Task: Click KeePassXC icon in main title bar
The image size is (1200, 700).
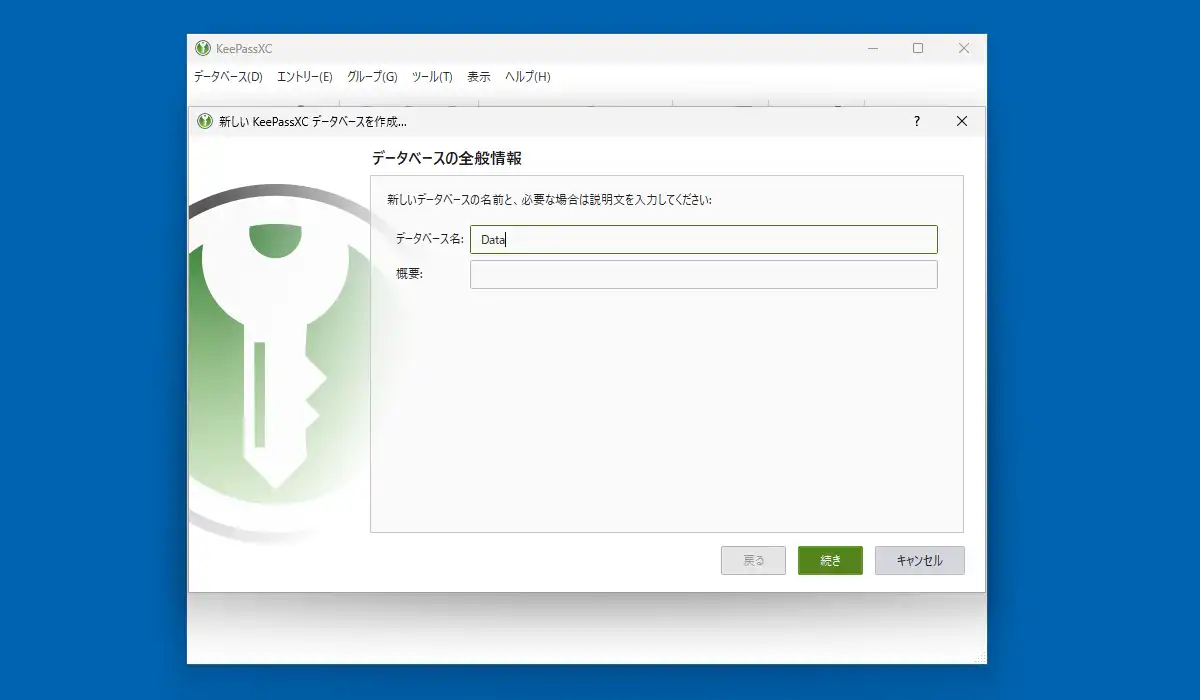Action: 203,48
